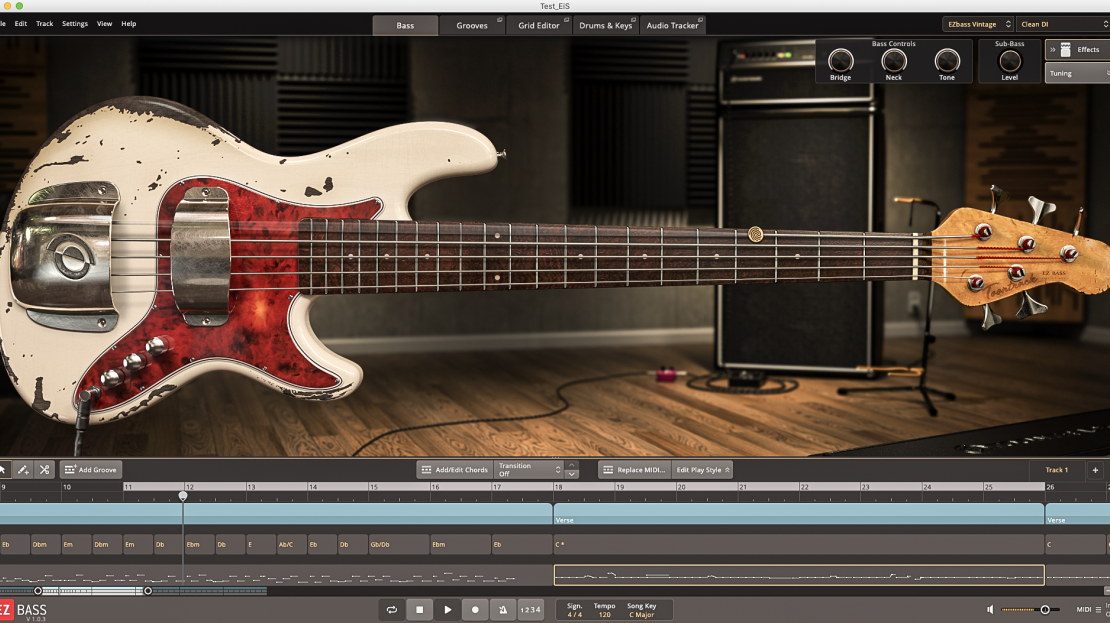Add a new track with plus button
The image size is (1110, 623).
coord(1095,469)
